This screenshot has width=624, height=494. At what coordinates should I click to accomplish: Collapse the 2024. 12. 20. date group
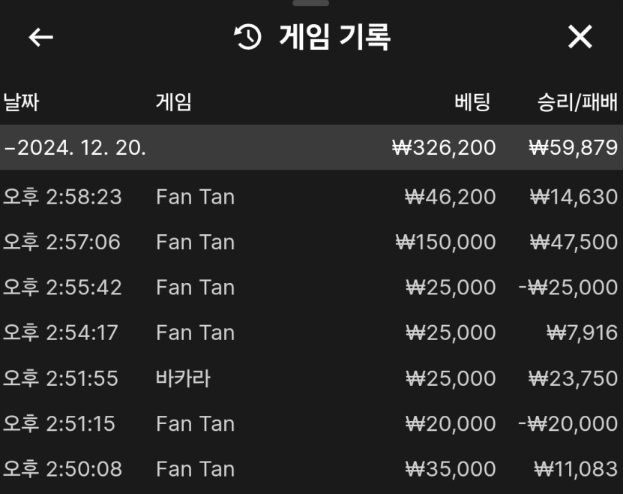(x=76, y=148)
